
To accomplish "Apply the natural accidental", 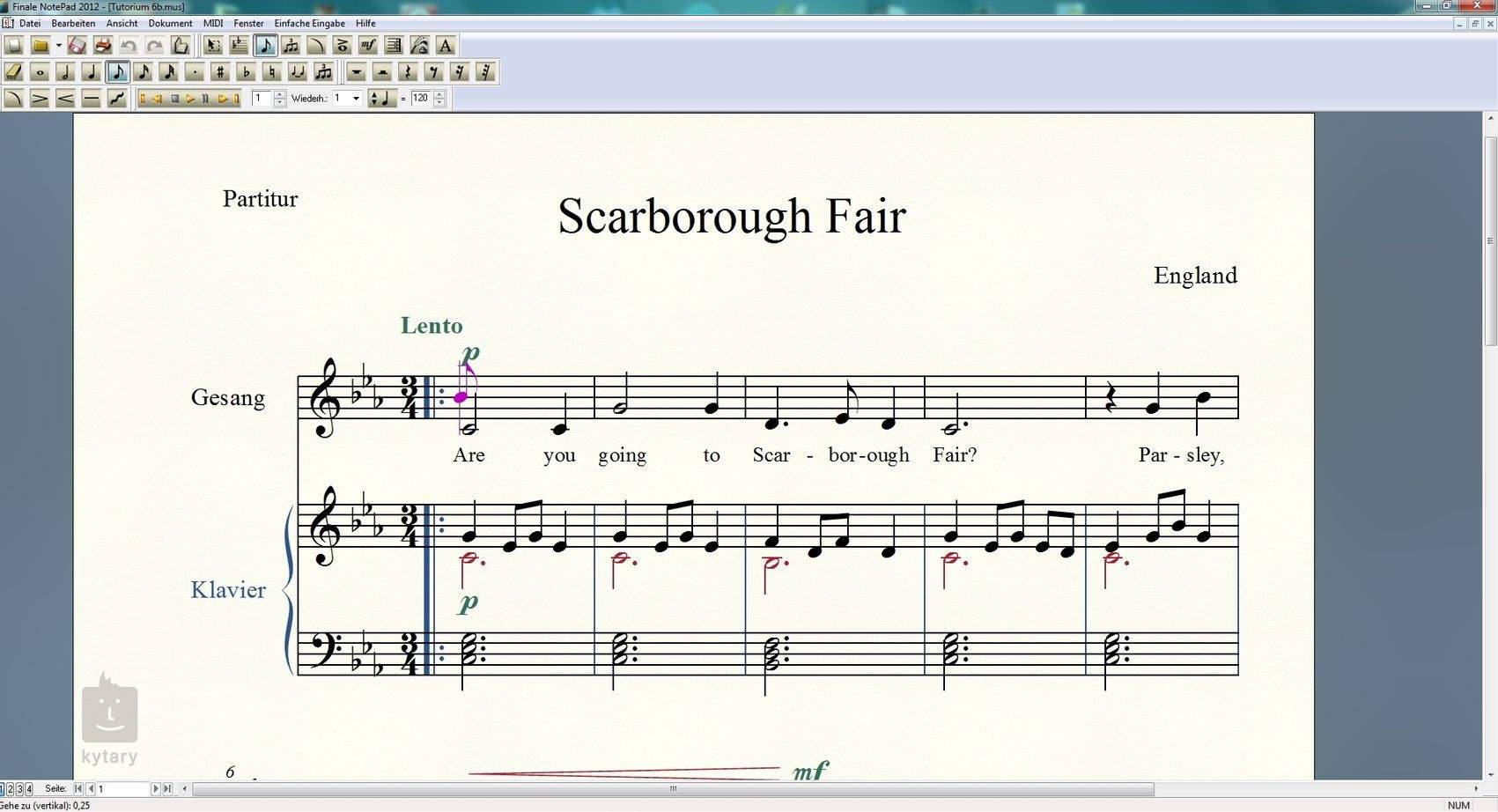I will [x=272, y=72].
